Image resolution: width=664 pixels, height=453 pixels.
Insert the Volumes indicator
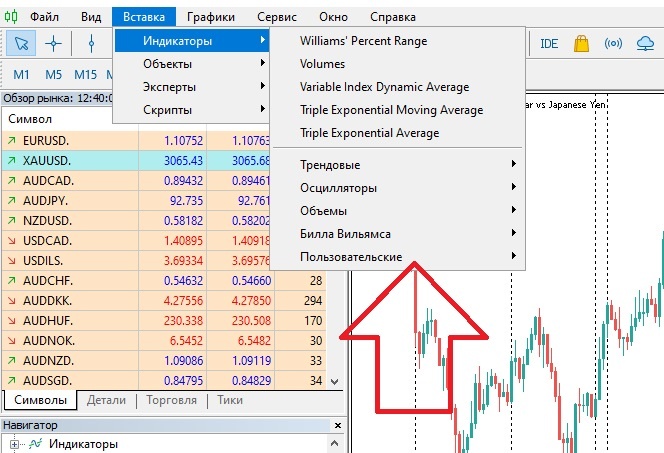click(397, 64)
